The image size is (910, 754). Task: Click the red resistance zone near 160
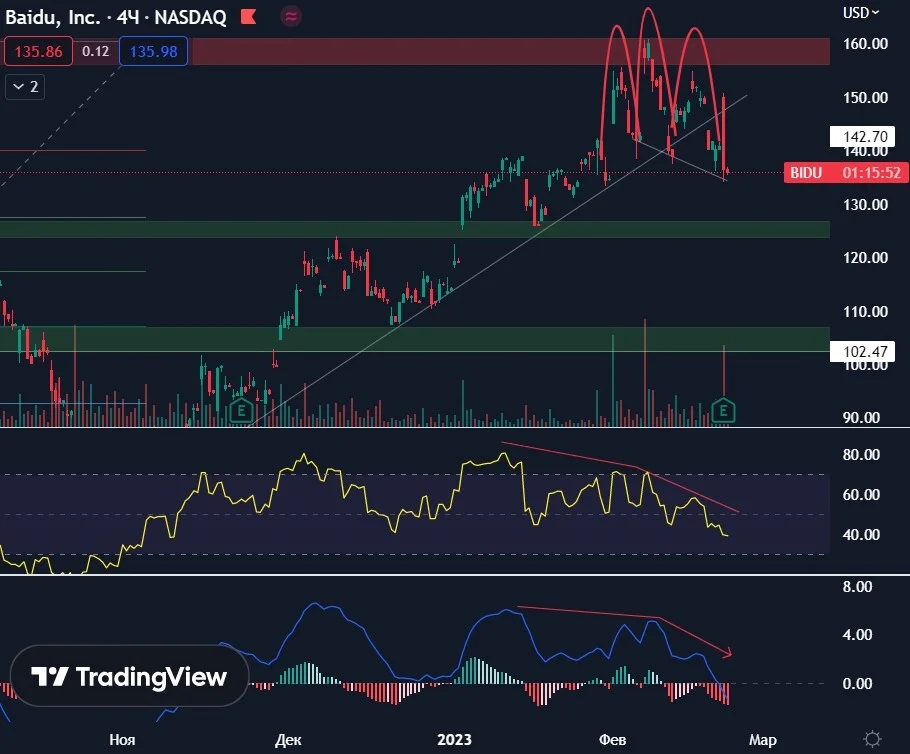tap(511, 51)
